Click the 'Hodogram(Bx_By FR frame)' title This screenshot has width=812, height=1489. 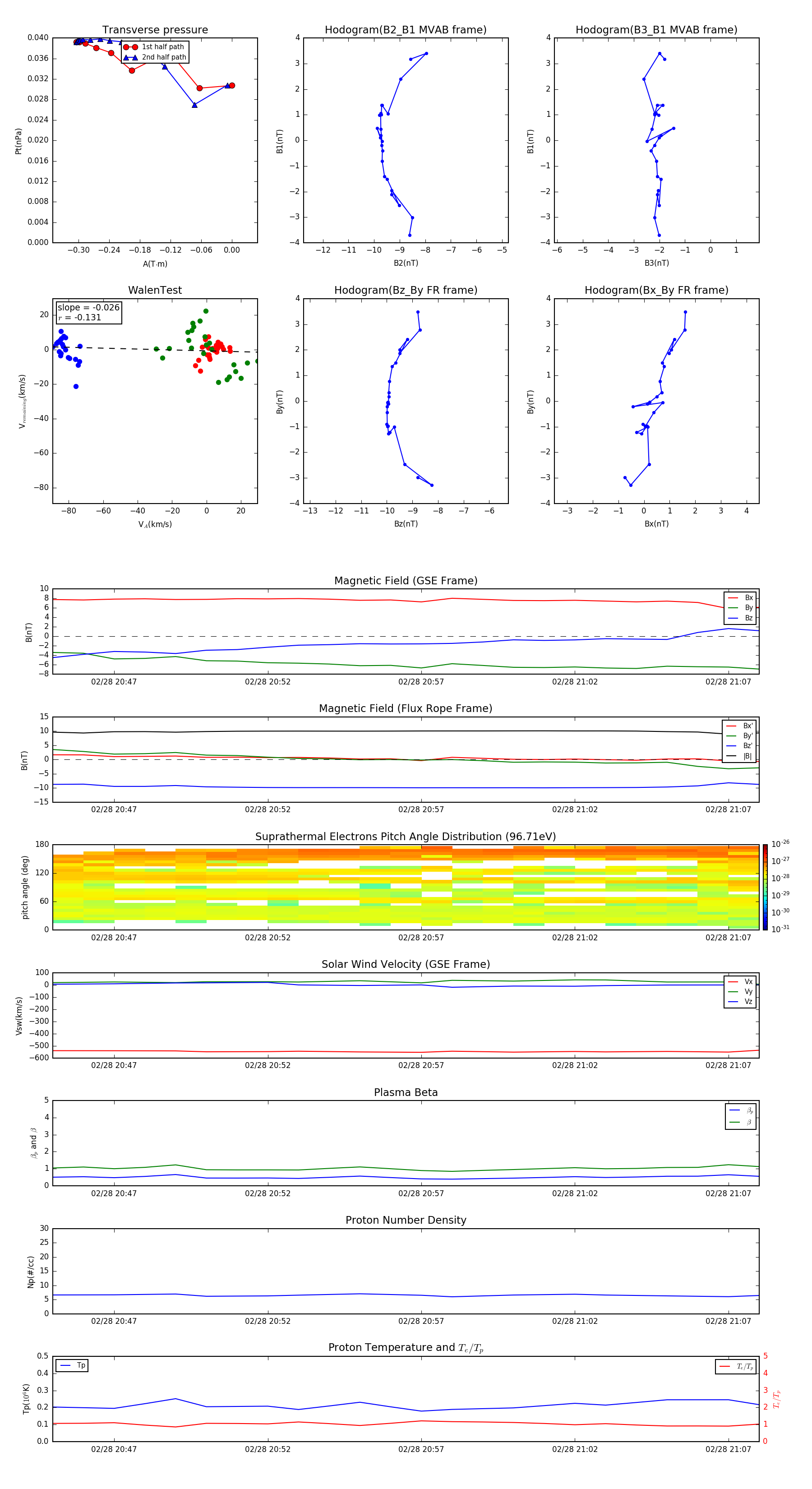(x=656, y=290)
